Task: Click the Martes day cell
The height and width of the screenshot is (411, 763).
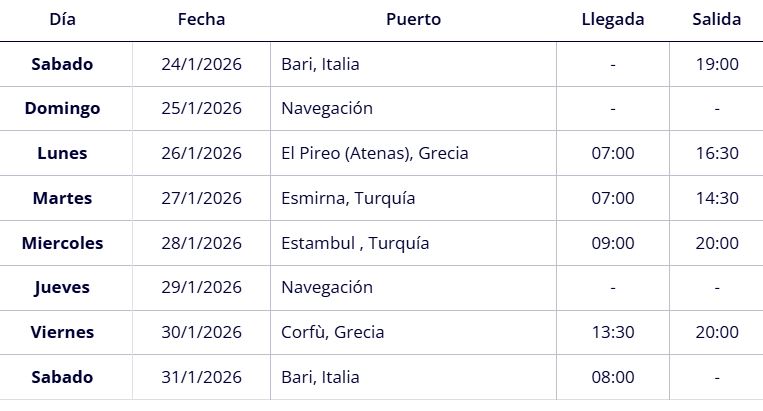Action: pos(62,198)
